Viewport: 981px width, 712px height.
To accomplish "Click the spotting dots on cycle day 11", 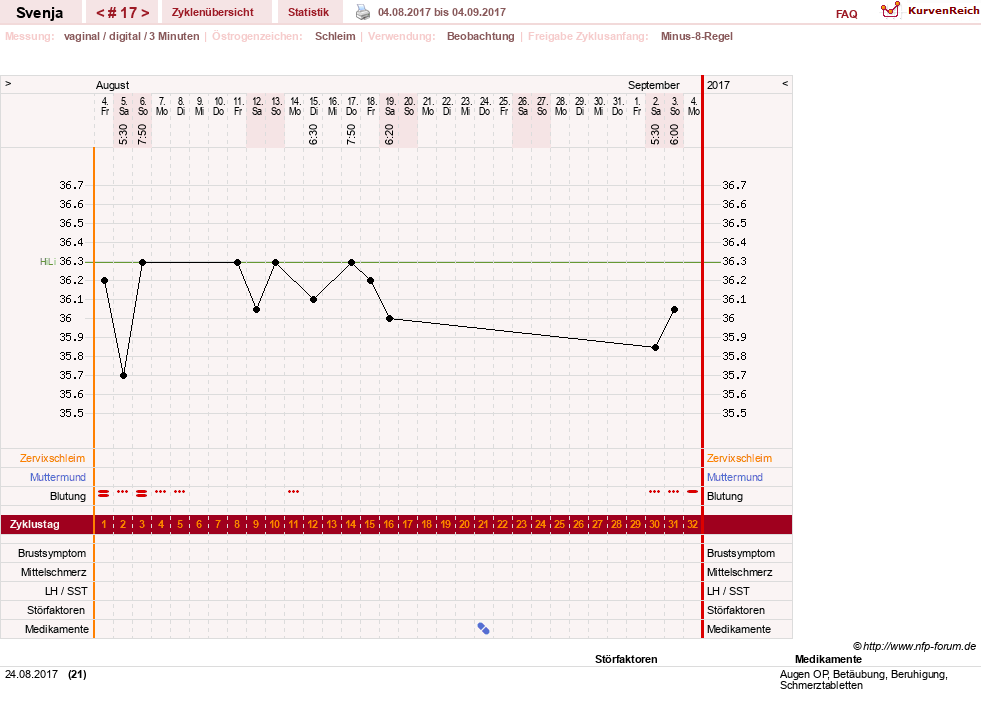I will (293, 492).
